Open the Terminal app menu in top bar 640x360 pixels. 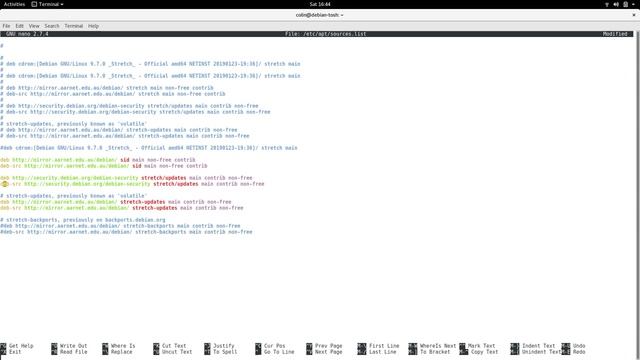tap(47, 4)
